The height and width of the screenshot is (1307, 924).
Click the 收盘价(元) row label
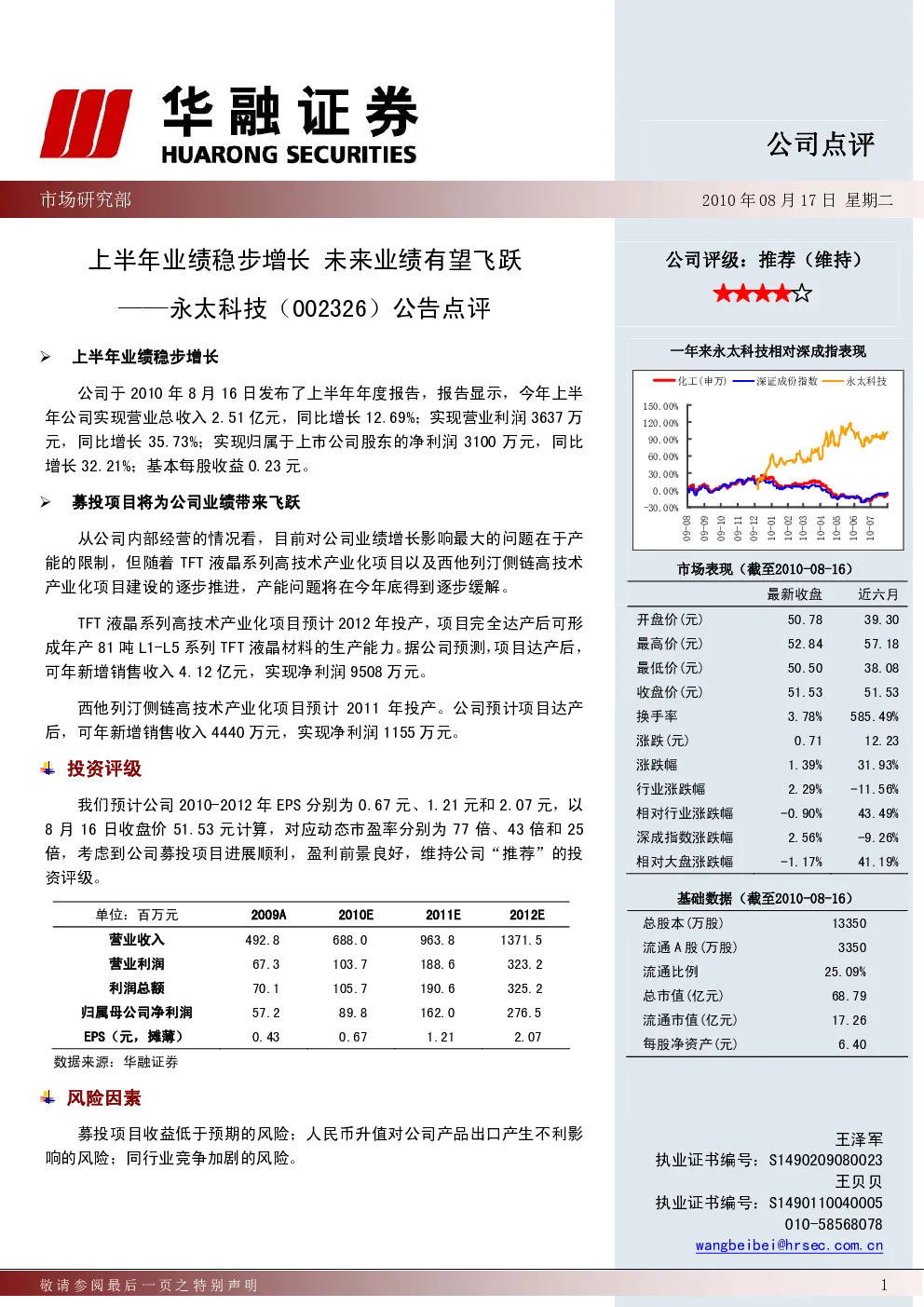click(x=670, y=692)
